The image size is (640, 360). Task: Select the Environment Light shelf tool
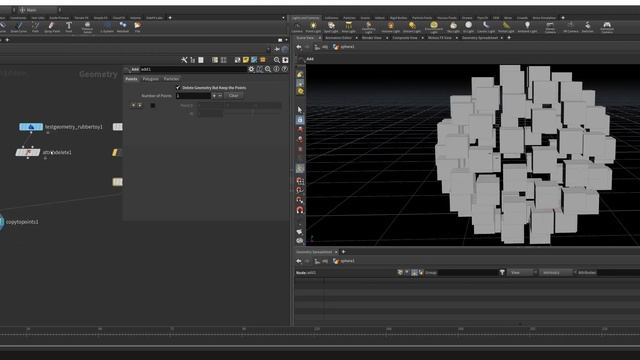[433, 27]
